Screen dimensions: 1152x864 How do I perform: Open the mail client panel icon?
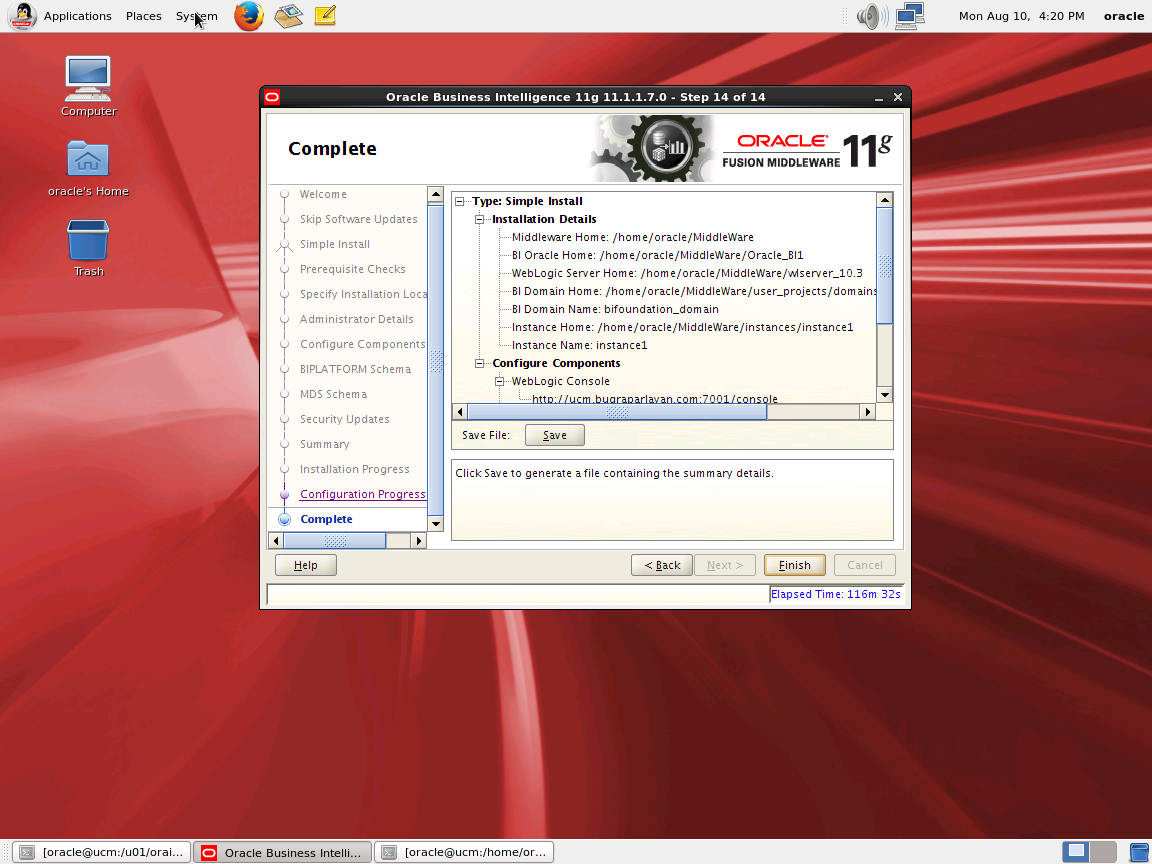pyautogui.click(x=289, y=15)
